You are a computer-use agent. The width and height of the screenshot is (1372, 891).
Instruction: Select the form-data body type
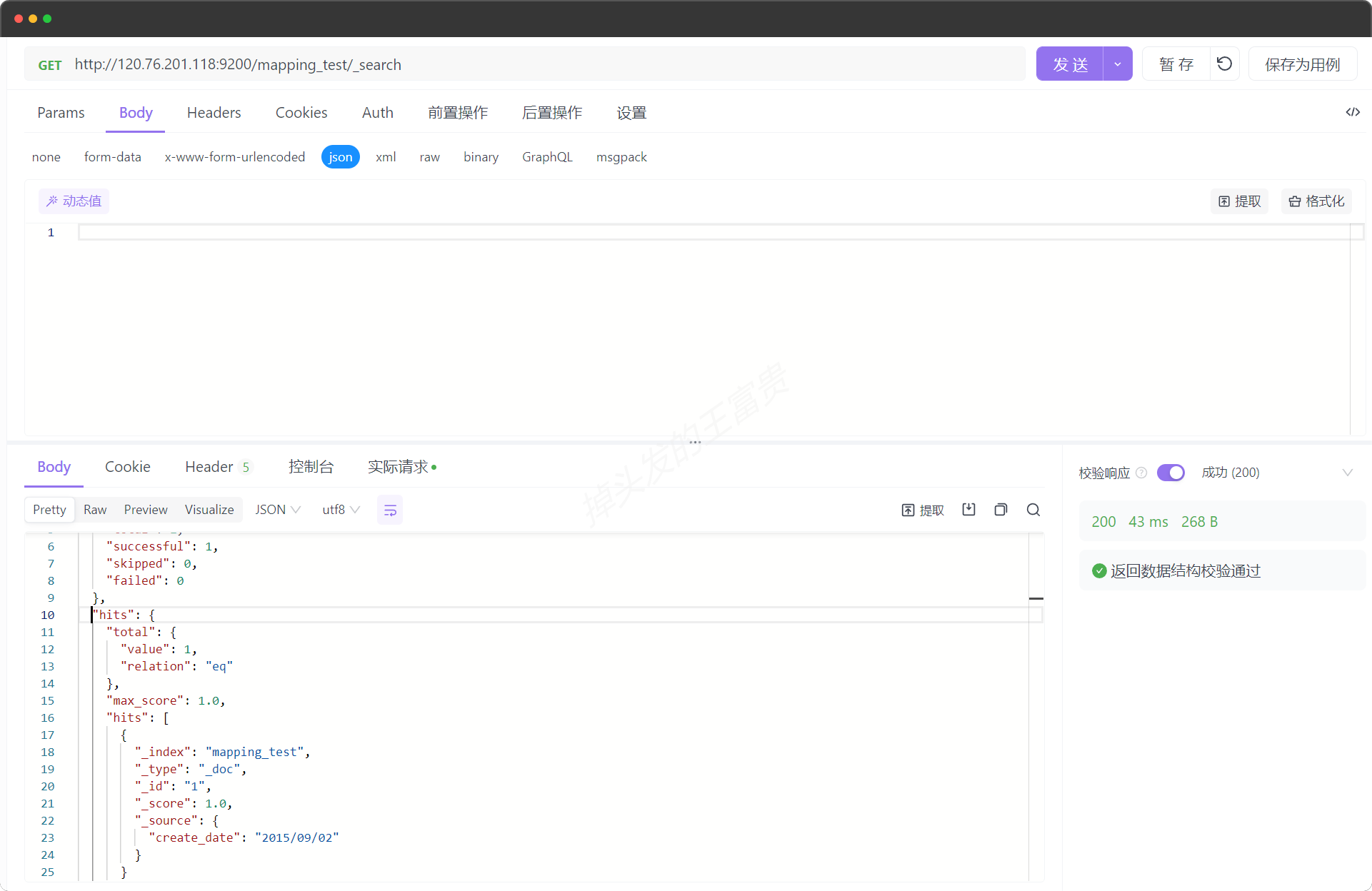[113, 157]
